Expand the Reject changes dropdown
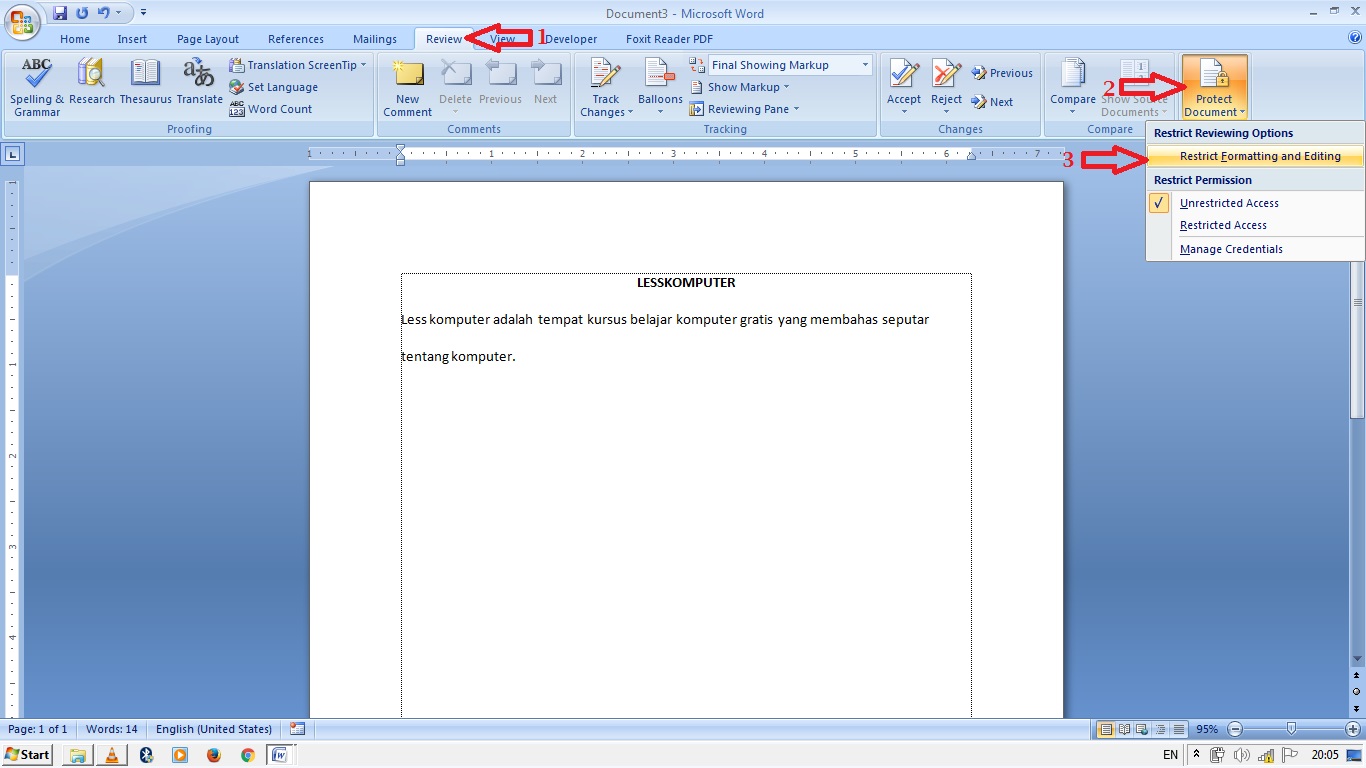Viewport: 1366px width, 768px height. tap(946, 110)
